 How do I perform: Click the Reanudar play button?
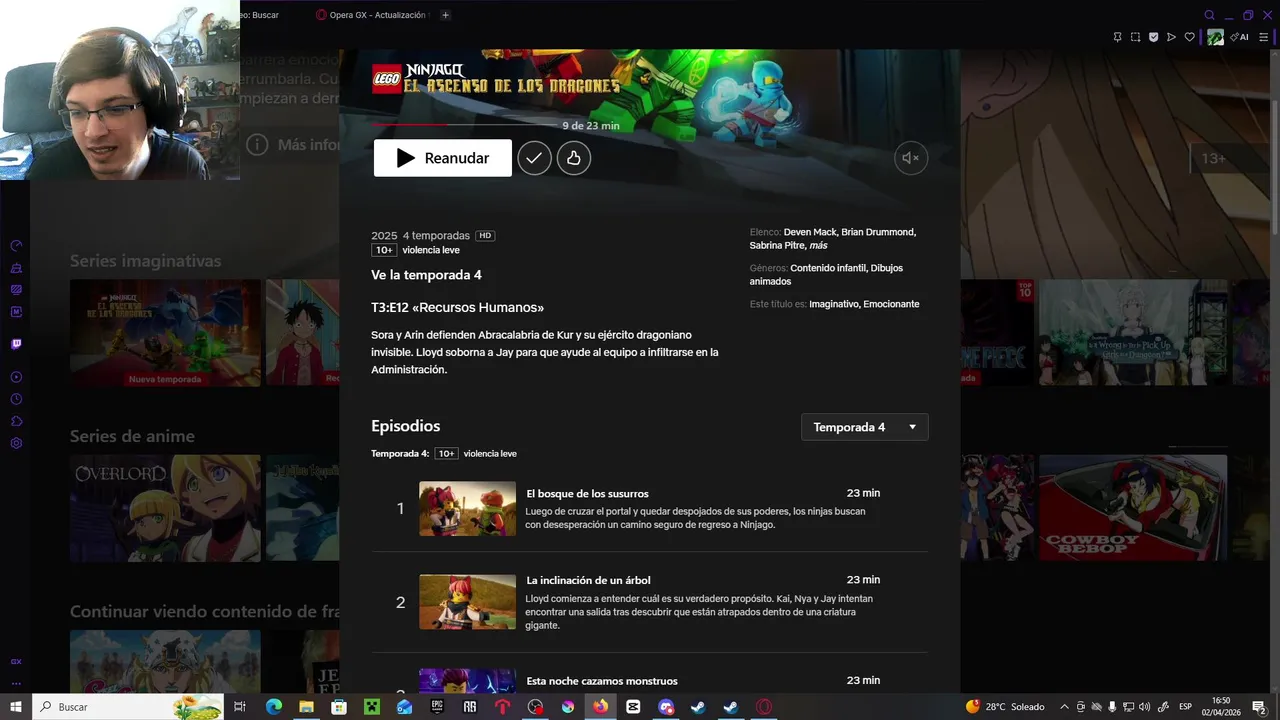443,158
